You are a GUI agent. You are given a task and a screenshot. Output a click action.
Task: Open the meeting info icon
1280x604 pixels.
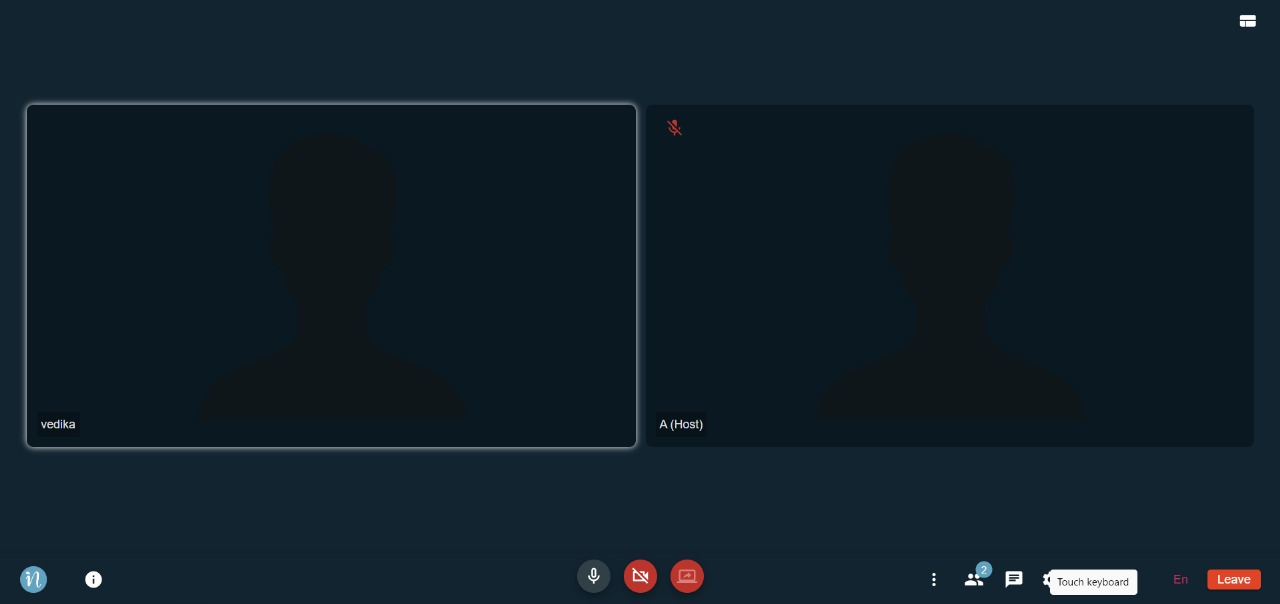pos(93,579)
